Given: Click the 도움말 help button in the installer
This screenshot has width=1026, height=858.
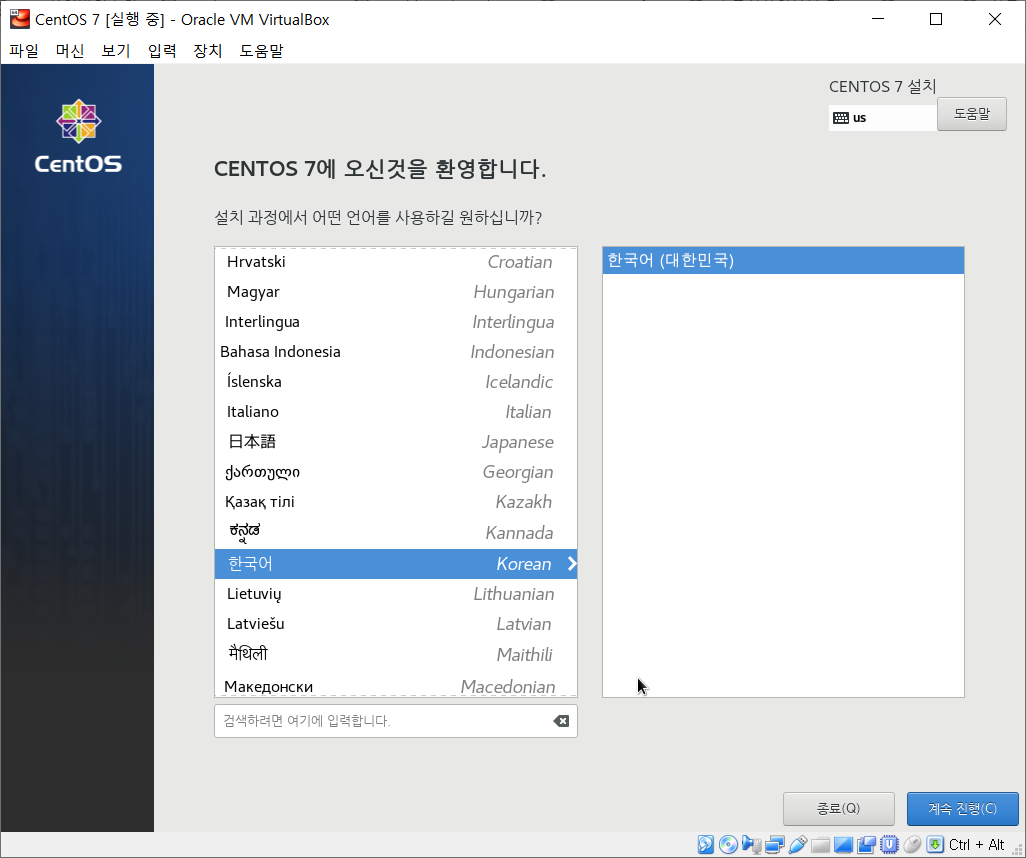Looking at the screenshot, I should point(972,114).
